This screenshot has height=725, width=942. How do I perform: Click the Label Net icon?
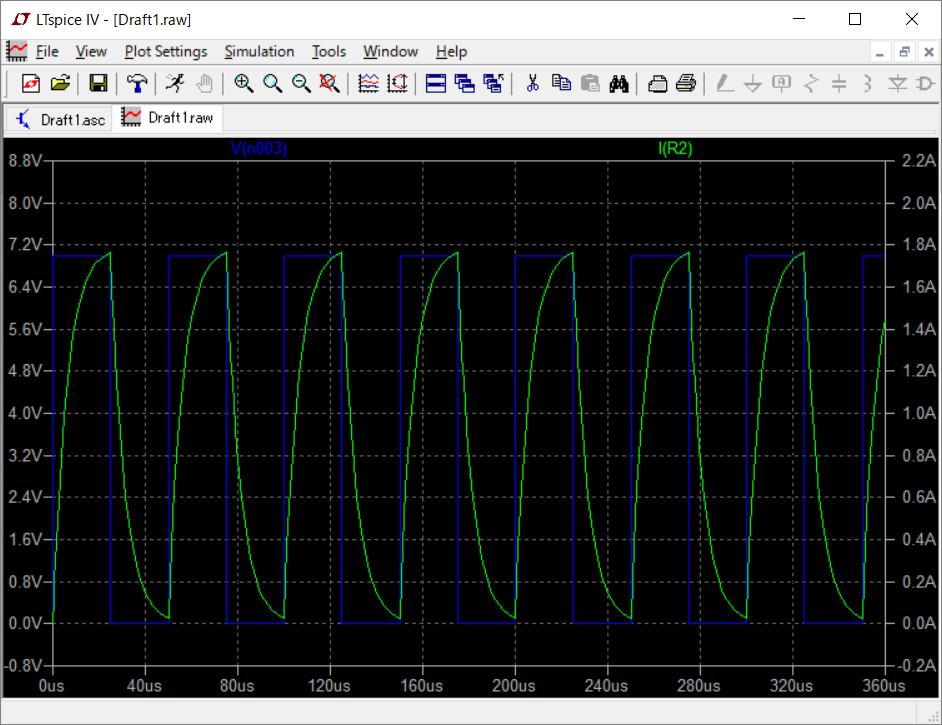pyautogui.click(x=782, y=83)
